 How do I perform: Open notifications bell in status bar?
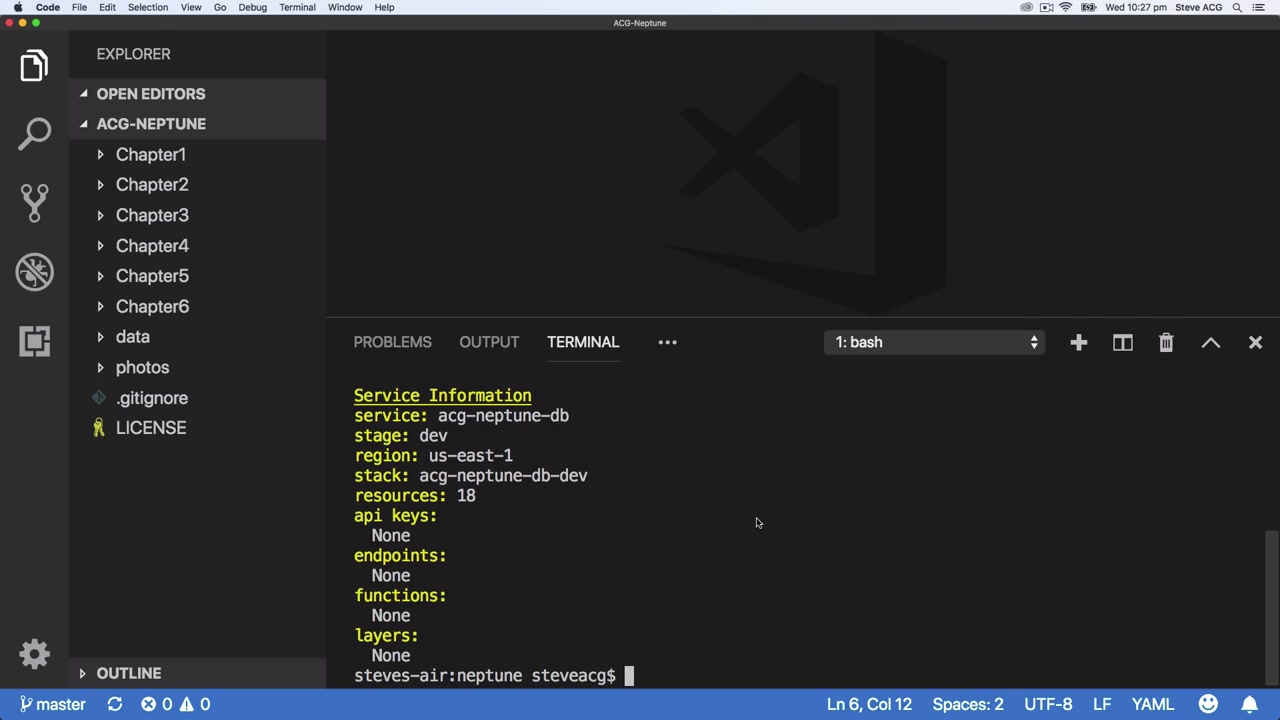[1249, 704]
